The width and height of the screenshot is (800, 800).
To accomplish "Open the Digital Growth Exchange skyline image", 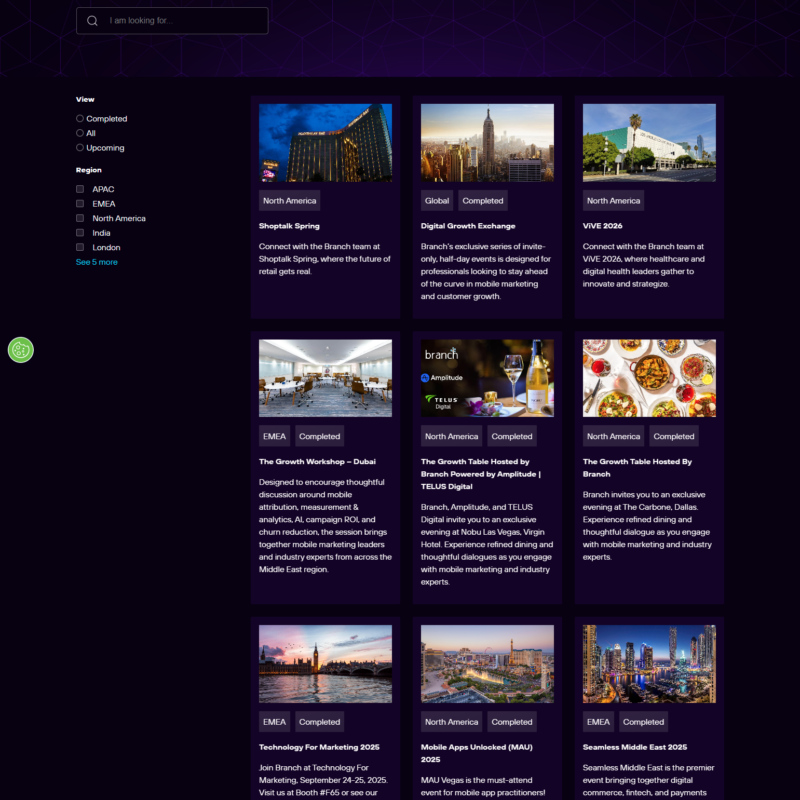I will pos(487,142).
